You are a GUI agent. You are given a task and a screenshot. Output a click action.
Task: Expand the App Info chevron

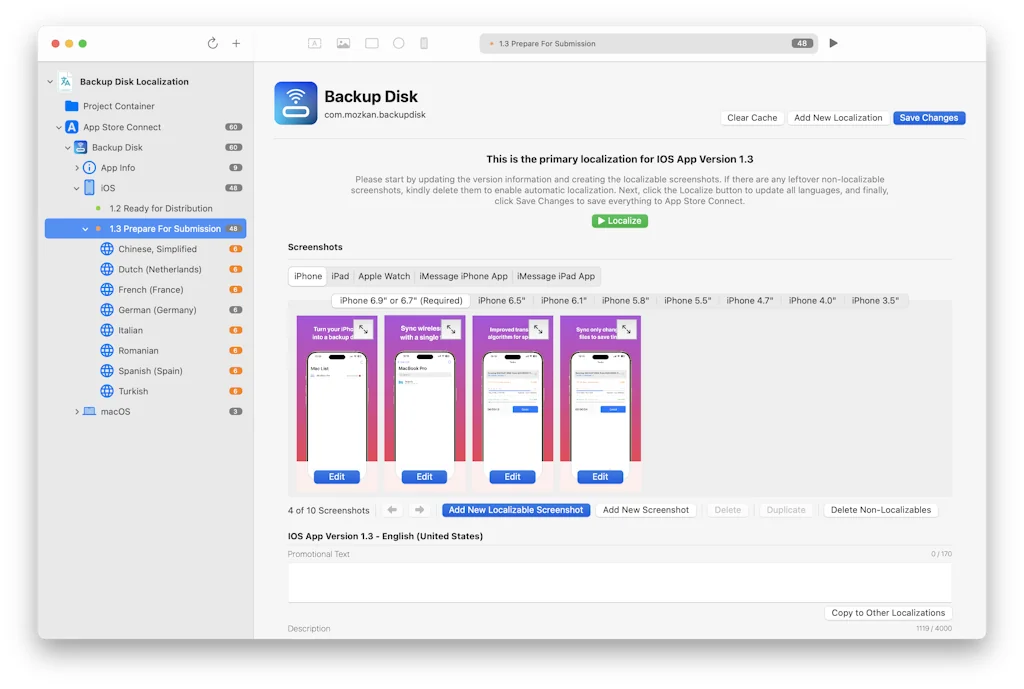tap(77, 168)
